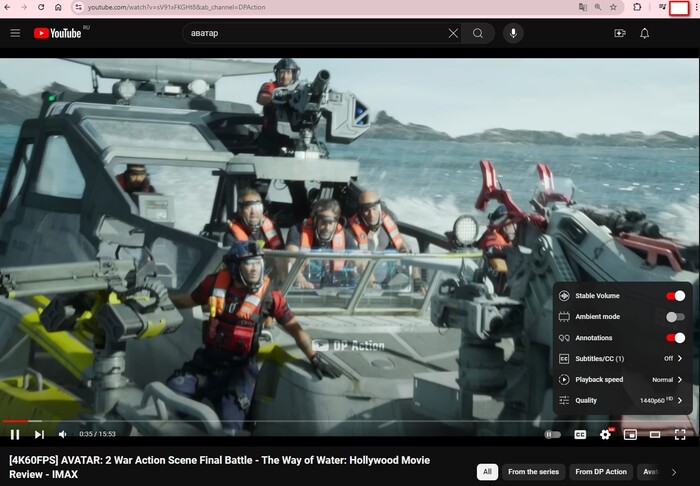Viewport: 700px width, 486px height.
Task: Mute the video volume
Action: point(62,434)
